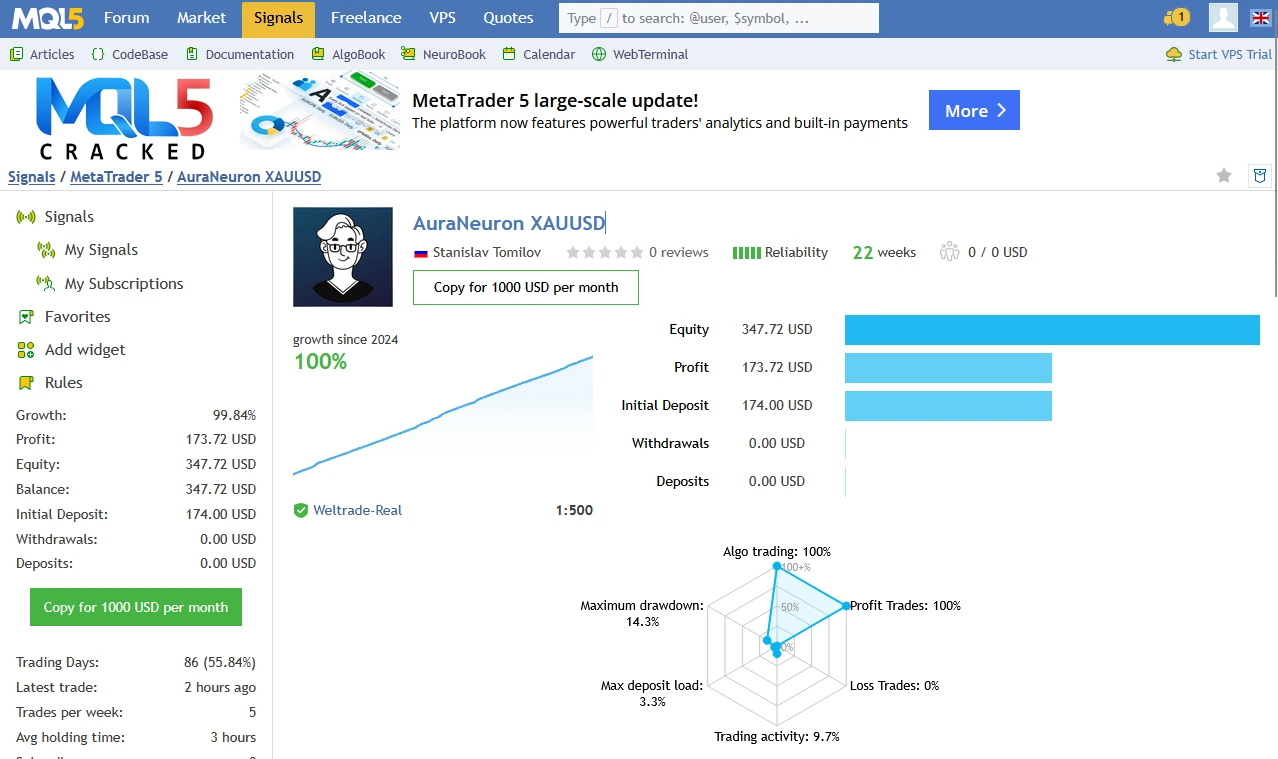Click the signal author avatar thumbnail
The height and width of the screenshot is (759, 1278).
click(x=343, y=257)
